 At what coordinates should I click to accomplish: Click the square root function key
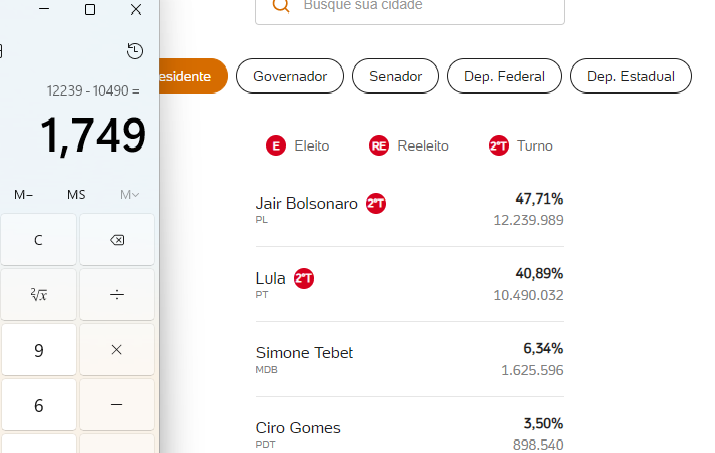click(39, 294)
